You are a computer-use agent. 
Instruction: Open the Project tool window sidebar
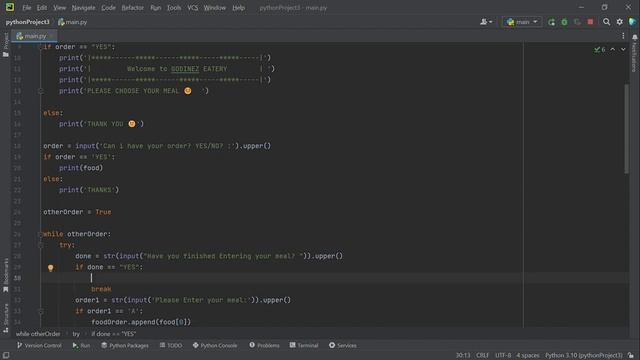6,45
